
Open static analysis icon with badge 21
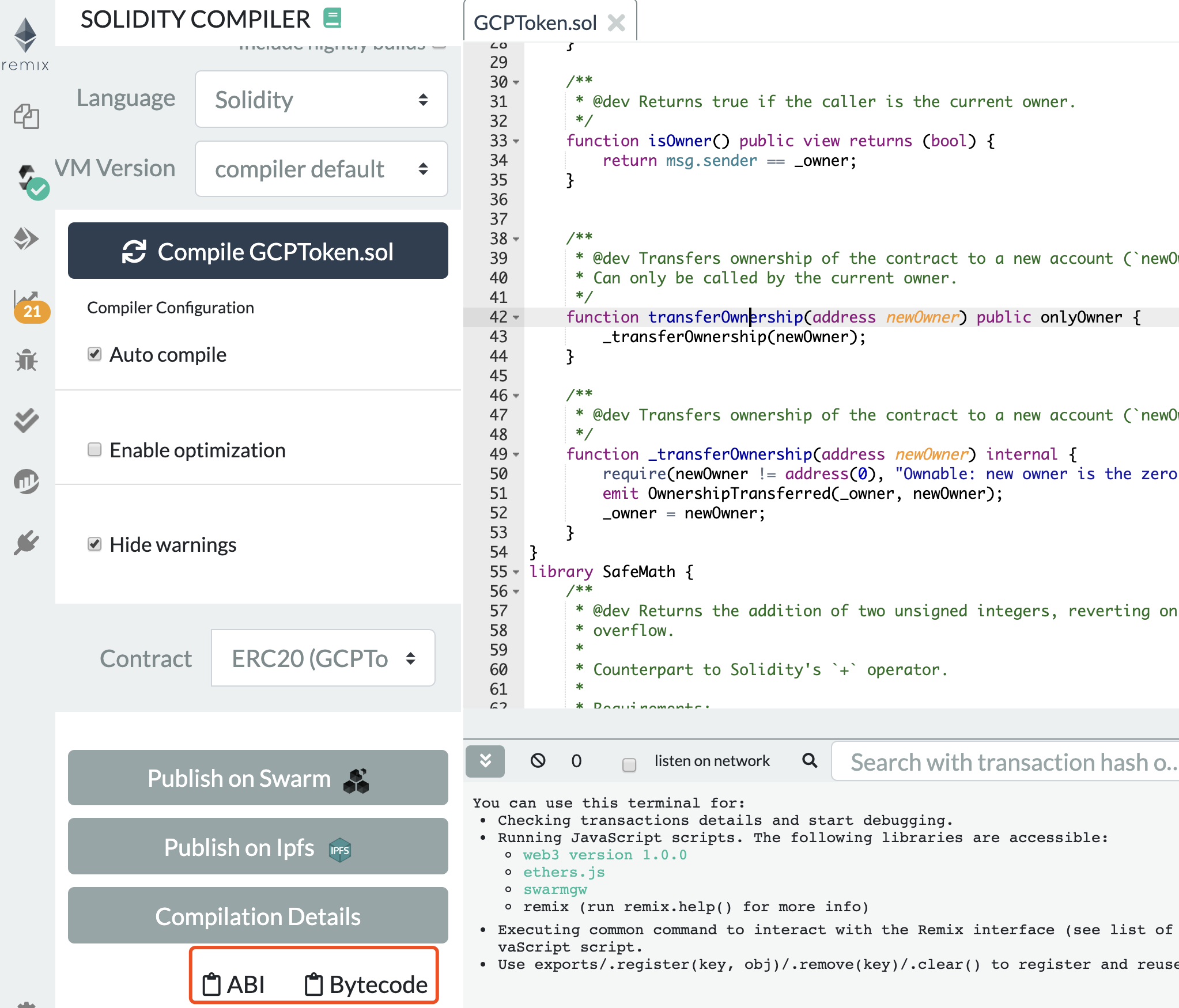tap(28, 304)
